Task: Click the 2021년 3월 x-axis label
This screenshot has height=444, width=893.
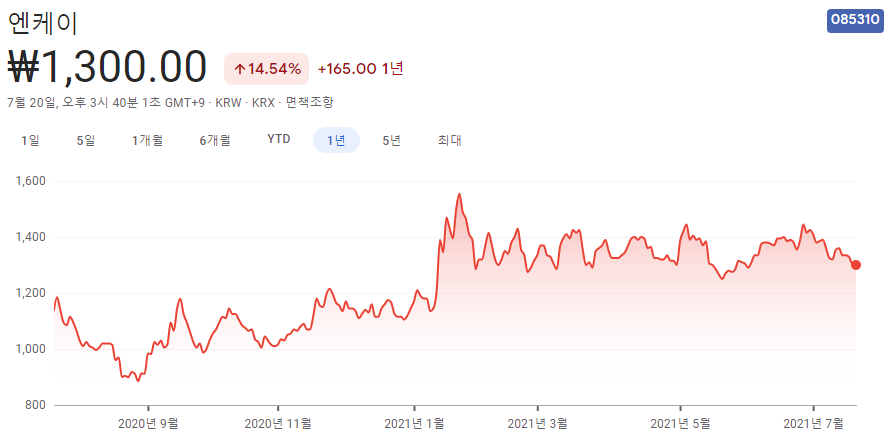Action: coord(537,424)
